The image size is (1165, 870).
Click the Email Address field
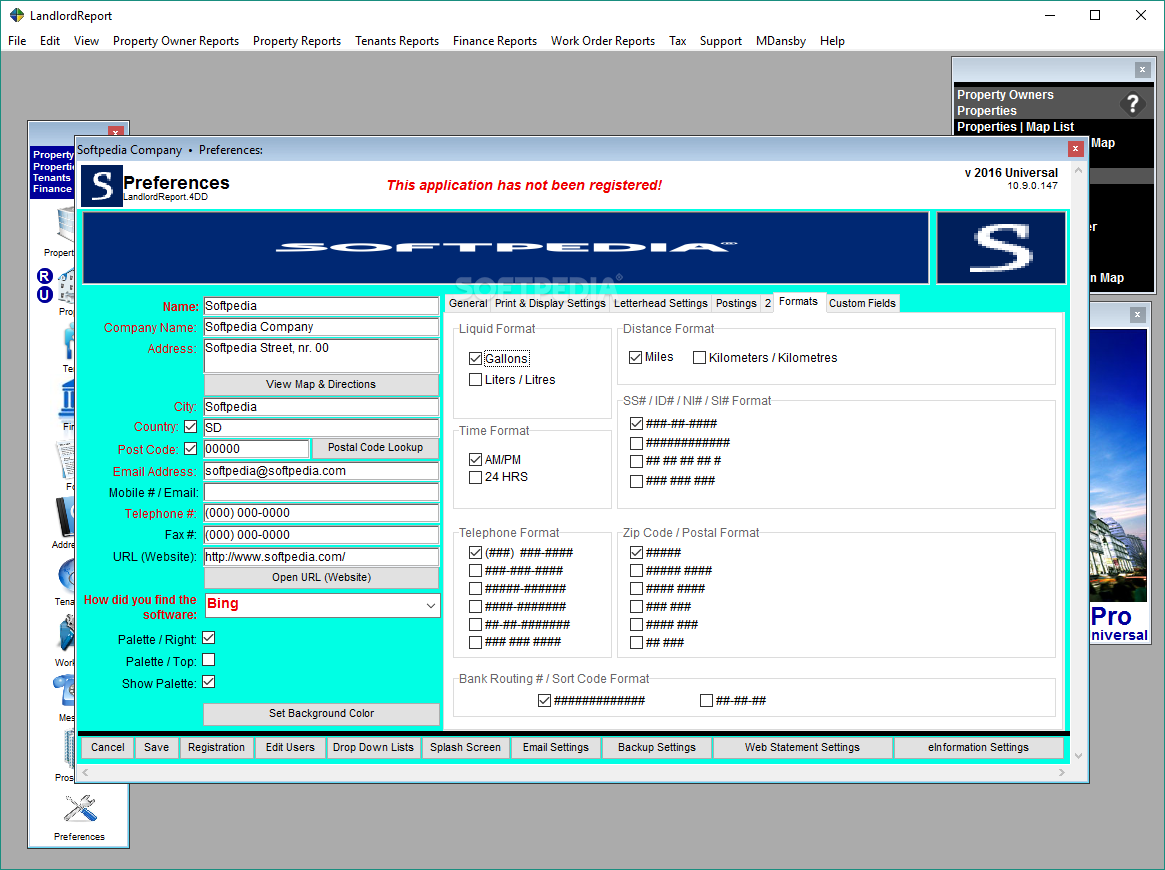(x=321, y=471)
